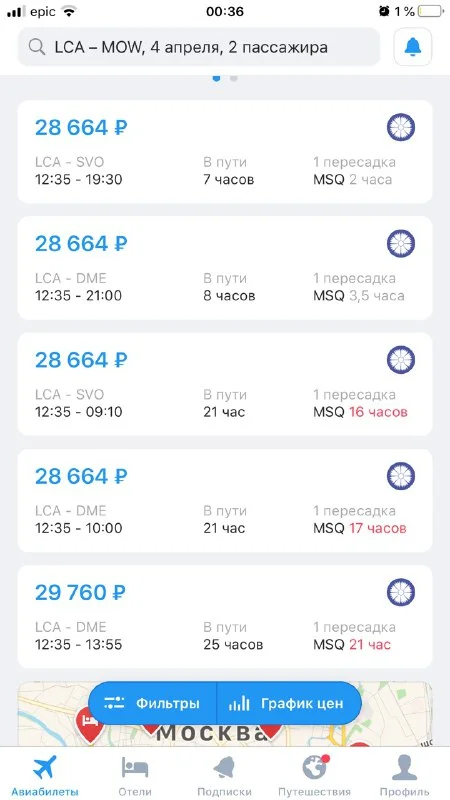This screenshot has height=800, width=450.
Task: Open Фильтры button
Action: pyautogui.click(x=153, y=703)
